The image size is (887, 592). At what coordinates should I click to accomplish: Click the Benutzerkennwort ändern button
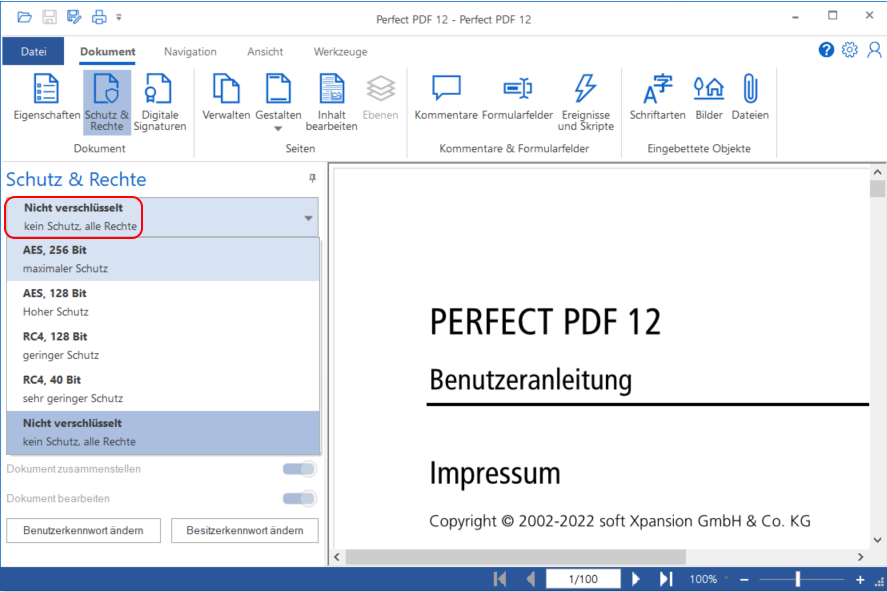pos(83,530)
